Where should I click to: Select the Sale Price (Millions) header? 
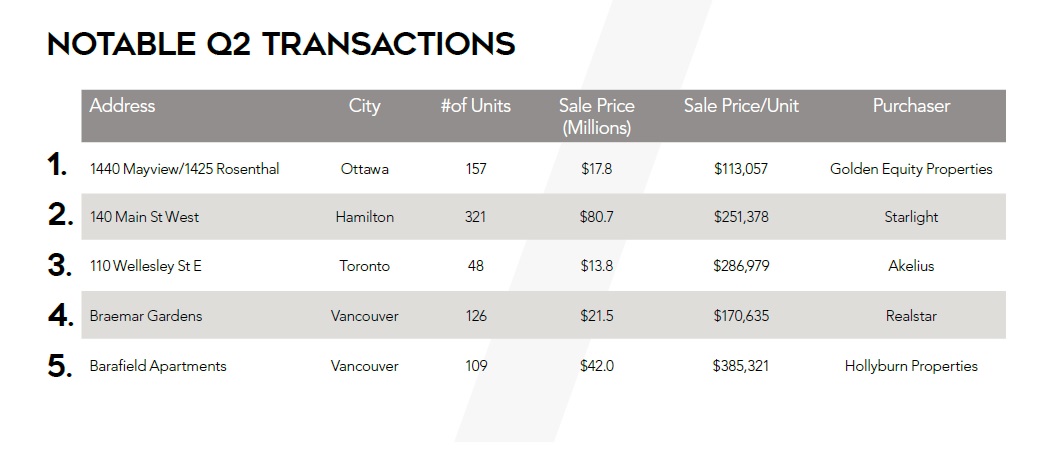coord(597,117)
